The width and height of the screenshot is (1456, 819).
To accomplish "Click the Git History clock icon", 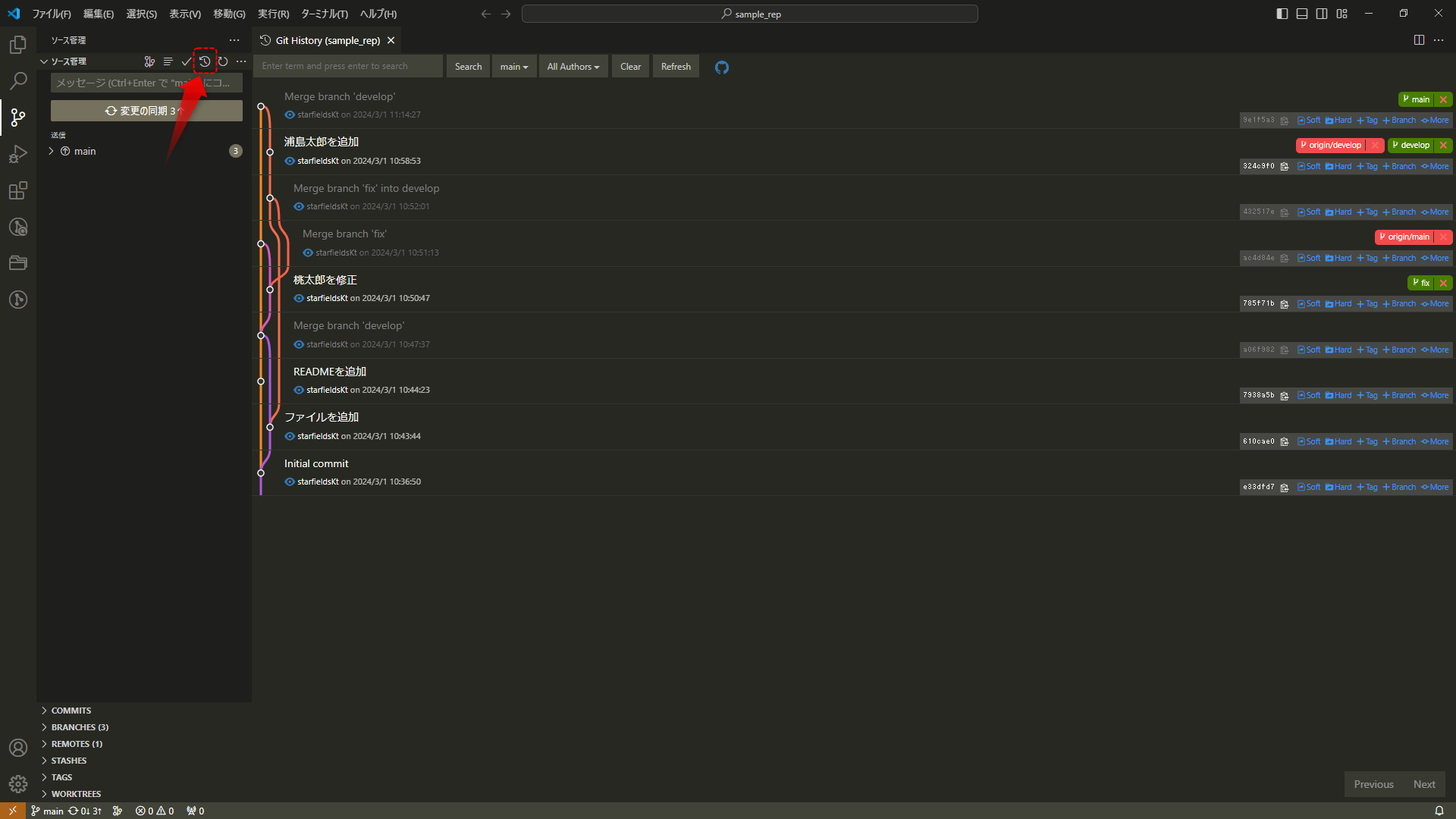I will (x=205, y=61).
